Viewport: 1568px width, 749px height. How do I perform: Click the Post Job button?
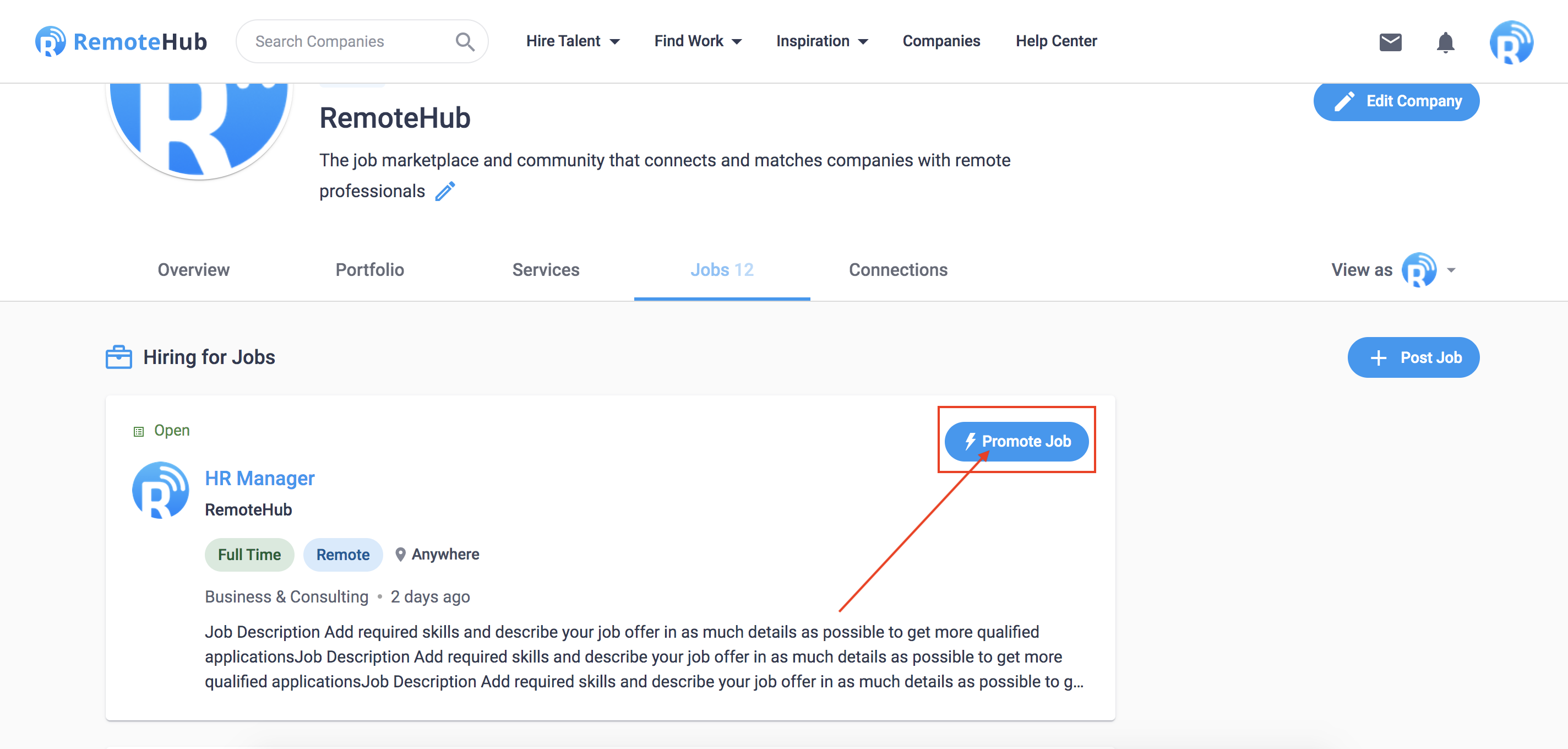click(1413, 357)
